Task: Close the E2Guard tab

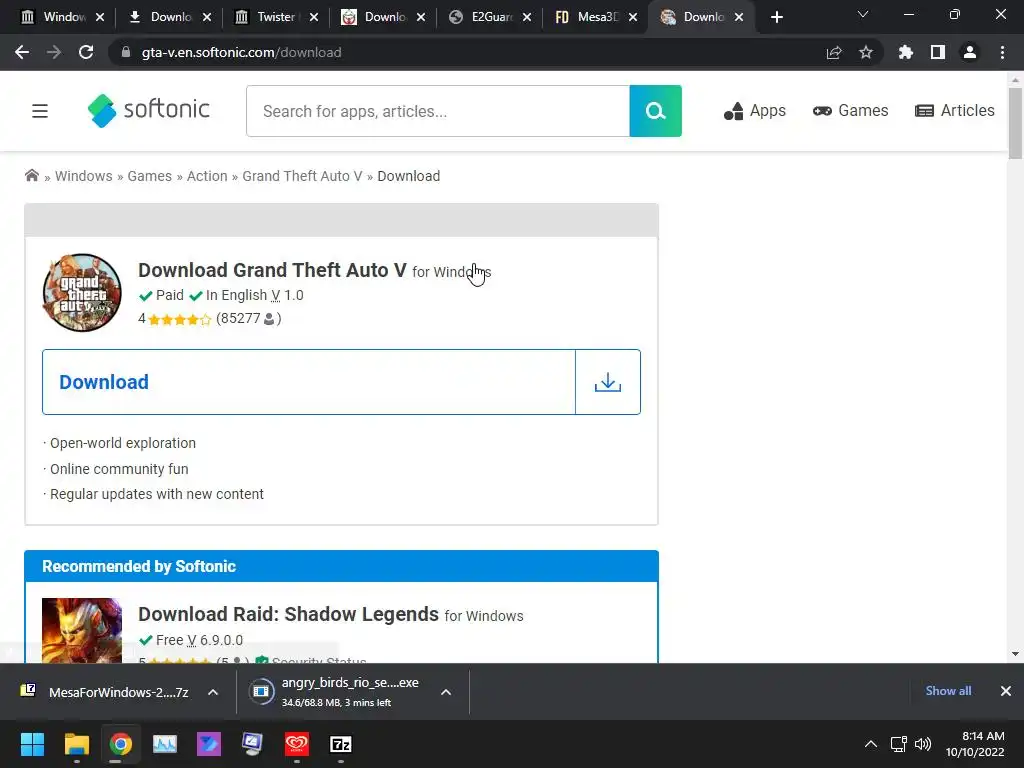Action: pyautogui.click(x=527, y=17)
